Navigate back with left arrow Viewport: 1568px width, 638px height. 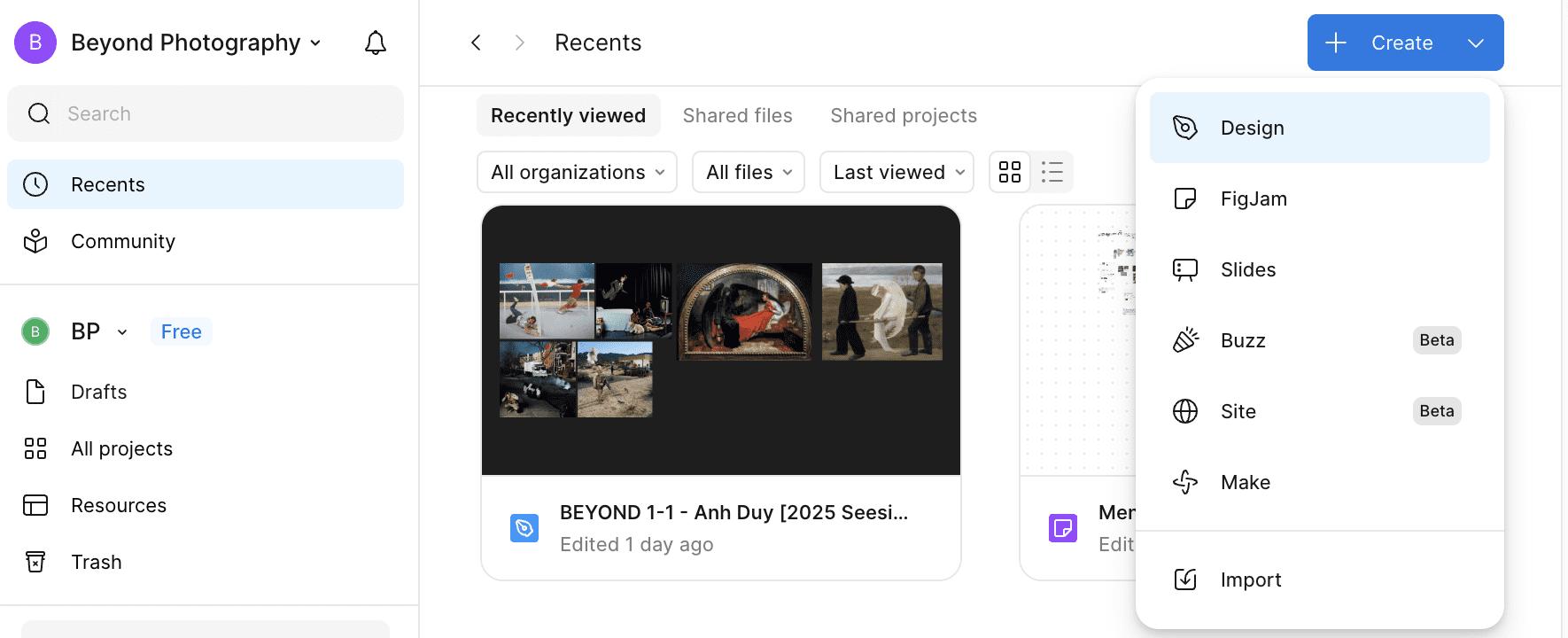[476, 43]
